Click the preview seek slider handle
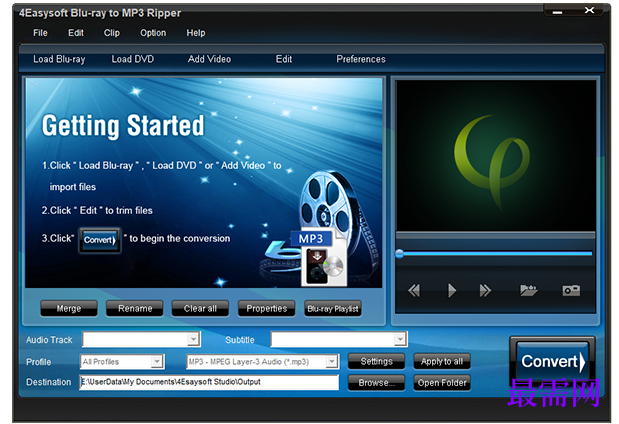 pos(400,253)
